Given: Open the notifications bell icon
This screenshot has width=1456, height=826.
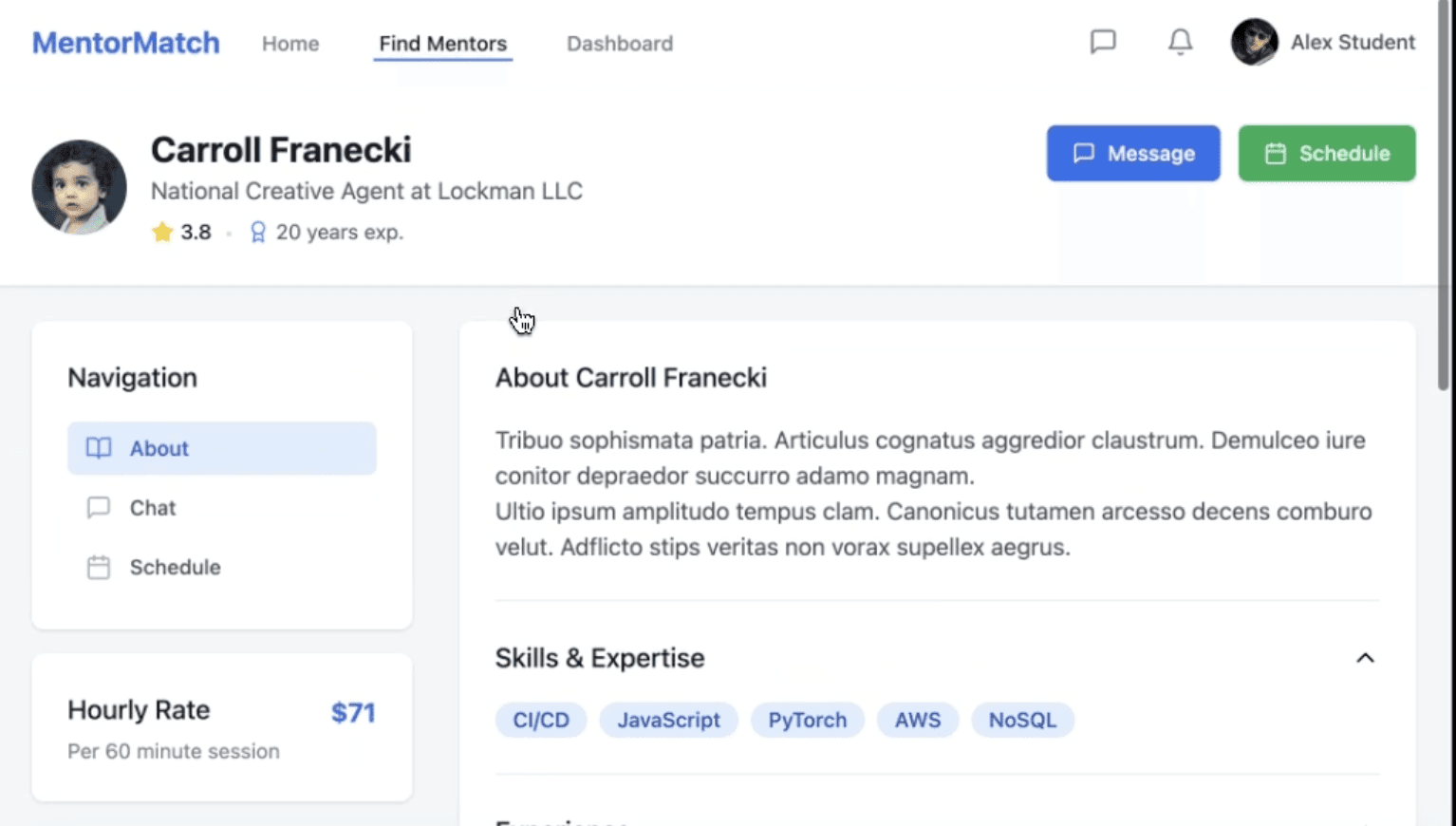Looking at the screenshot, I should tap(1180, 42).
